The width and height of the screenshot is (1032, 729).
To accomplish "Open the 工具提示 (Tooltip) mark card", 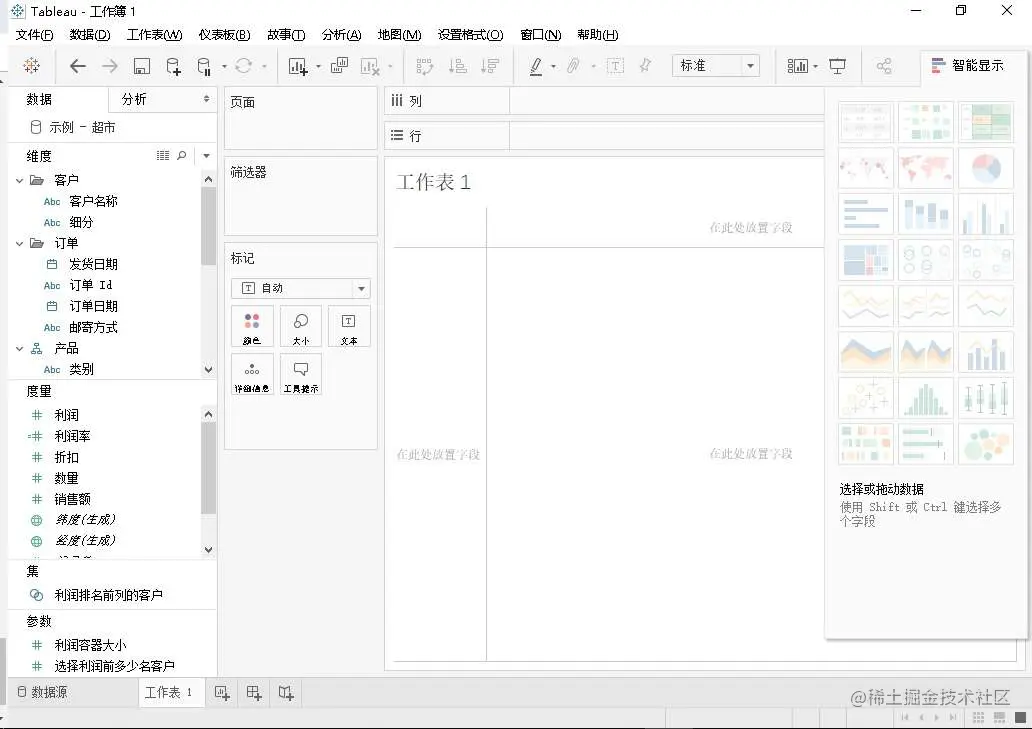I will coord(300,373).
